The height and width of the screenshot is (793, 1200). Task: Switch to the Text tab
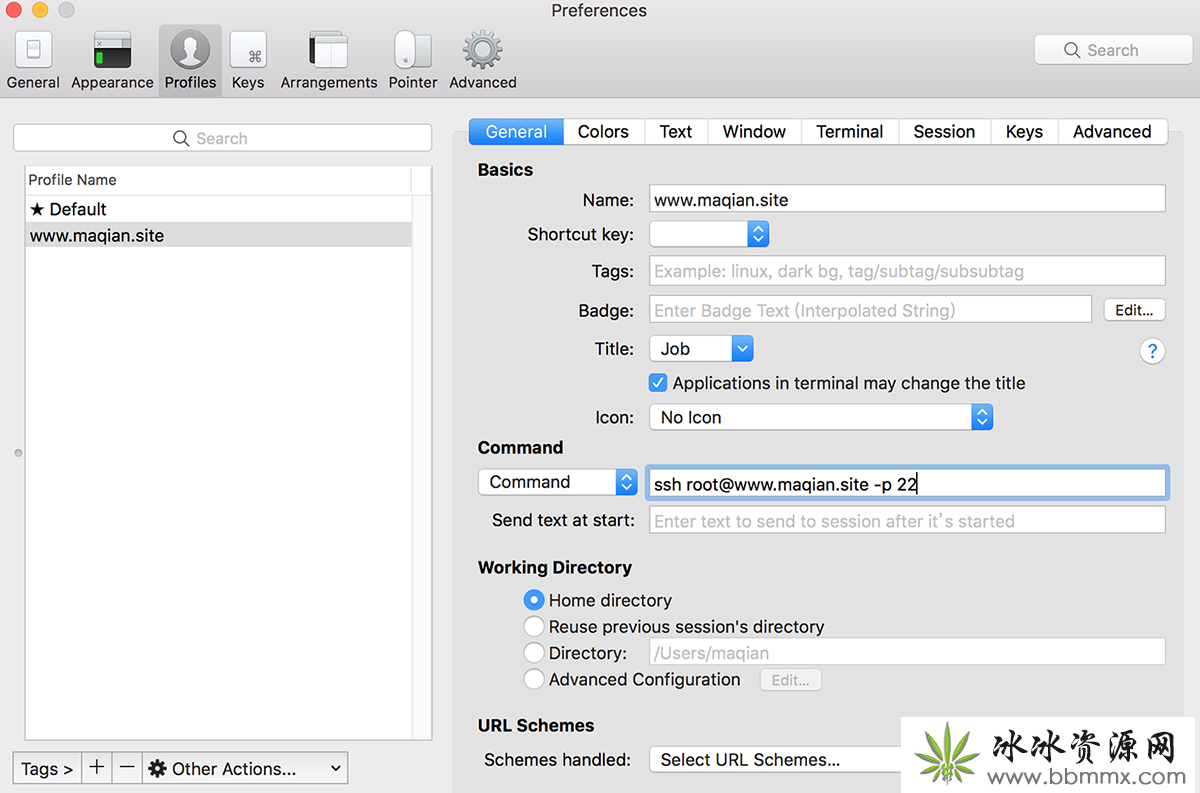(676, 131)
